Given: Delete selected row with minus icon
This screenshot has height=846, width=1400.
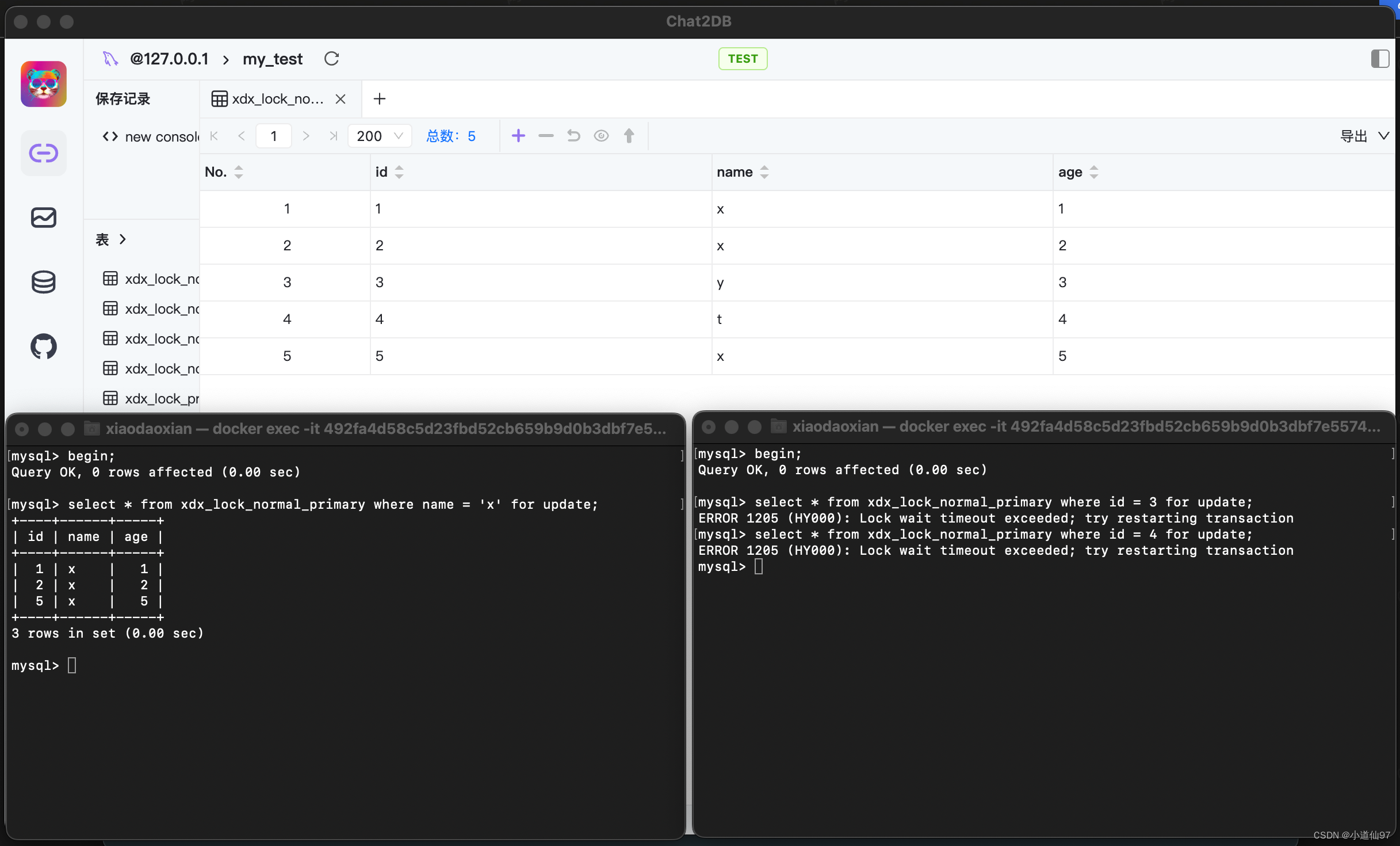Looking at the screenshot, I should click(546, 136).
